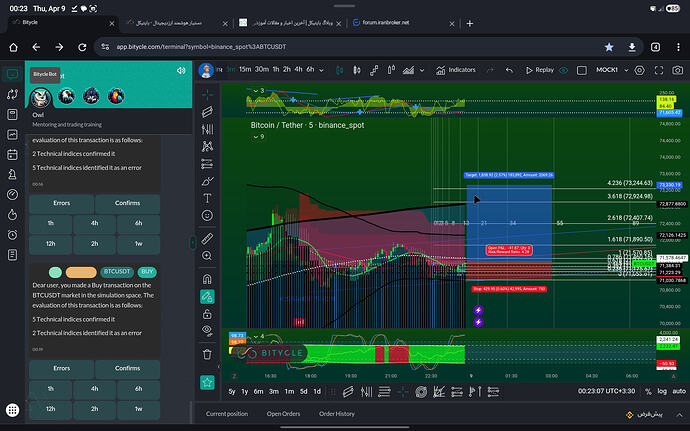Select the pattern XABCD drawing tool
Viewport: 690px width, 431px height.
[x=207, y=146]
